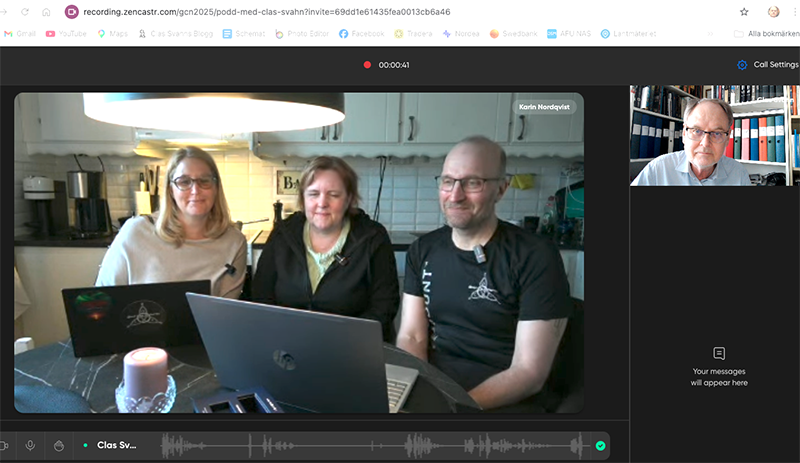The height and width of the screenshot is (463, 800).
Task: Select the host video thumbnail at right
Action: [714, 135]
